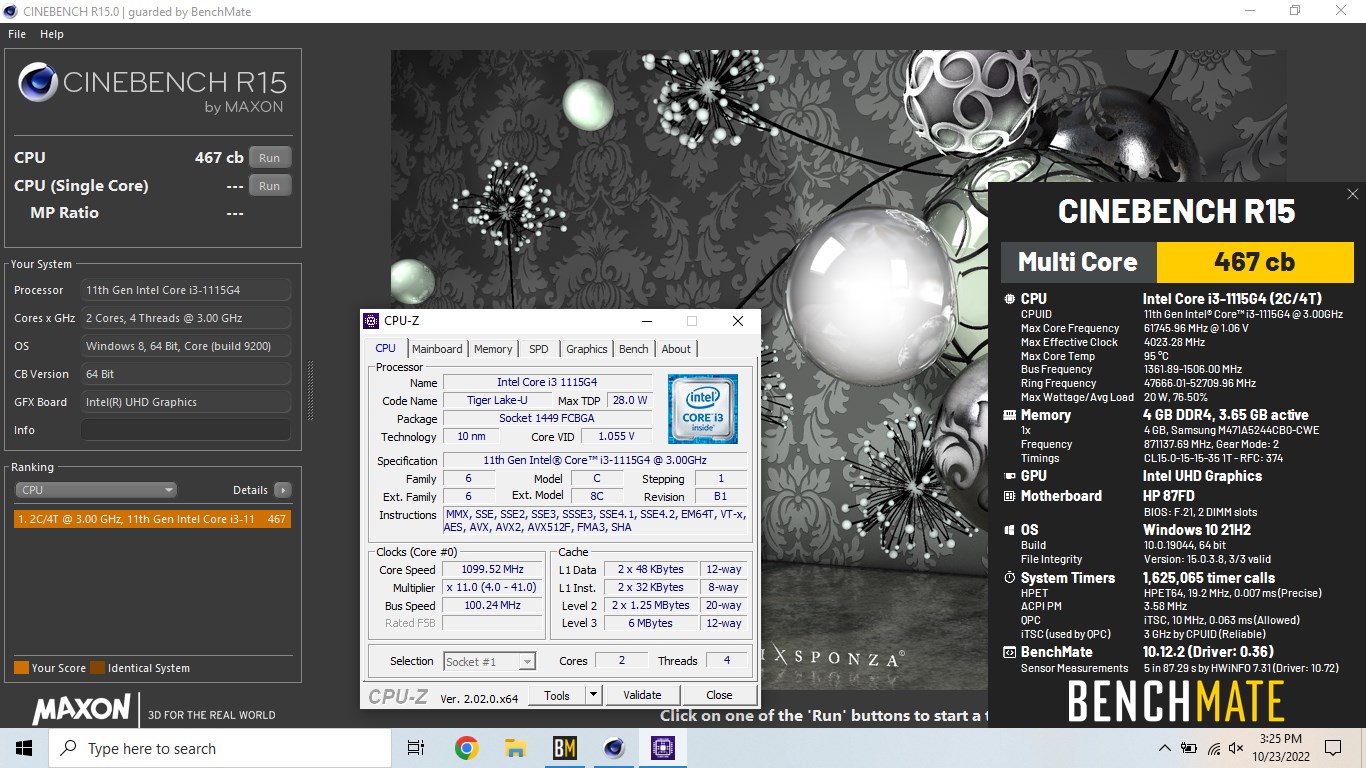Switch to the Memory tab in CPU-Z
Image resolution: width=1366 pixels, height=768 pixels.
(x=493, y=349)
